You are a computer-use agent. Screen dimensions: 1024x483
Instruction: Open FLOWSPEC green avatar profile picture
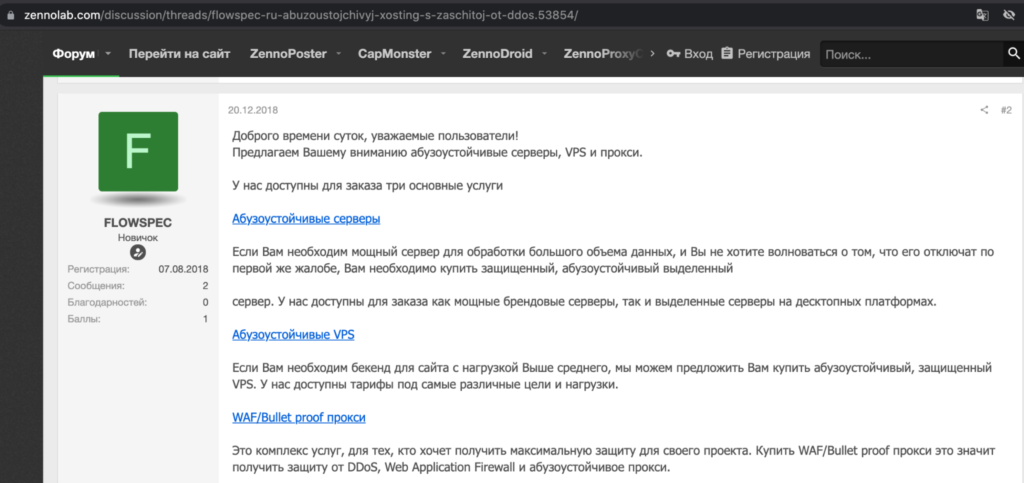click(138, 151)
